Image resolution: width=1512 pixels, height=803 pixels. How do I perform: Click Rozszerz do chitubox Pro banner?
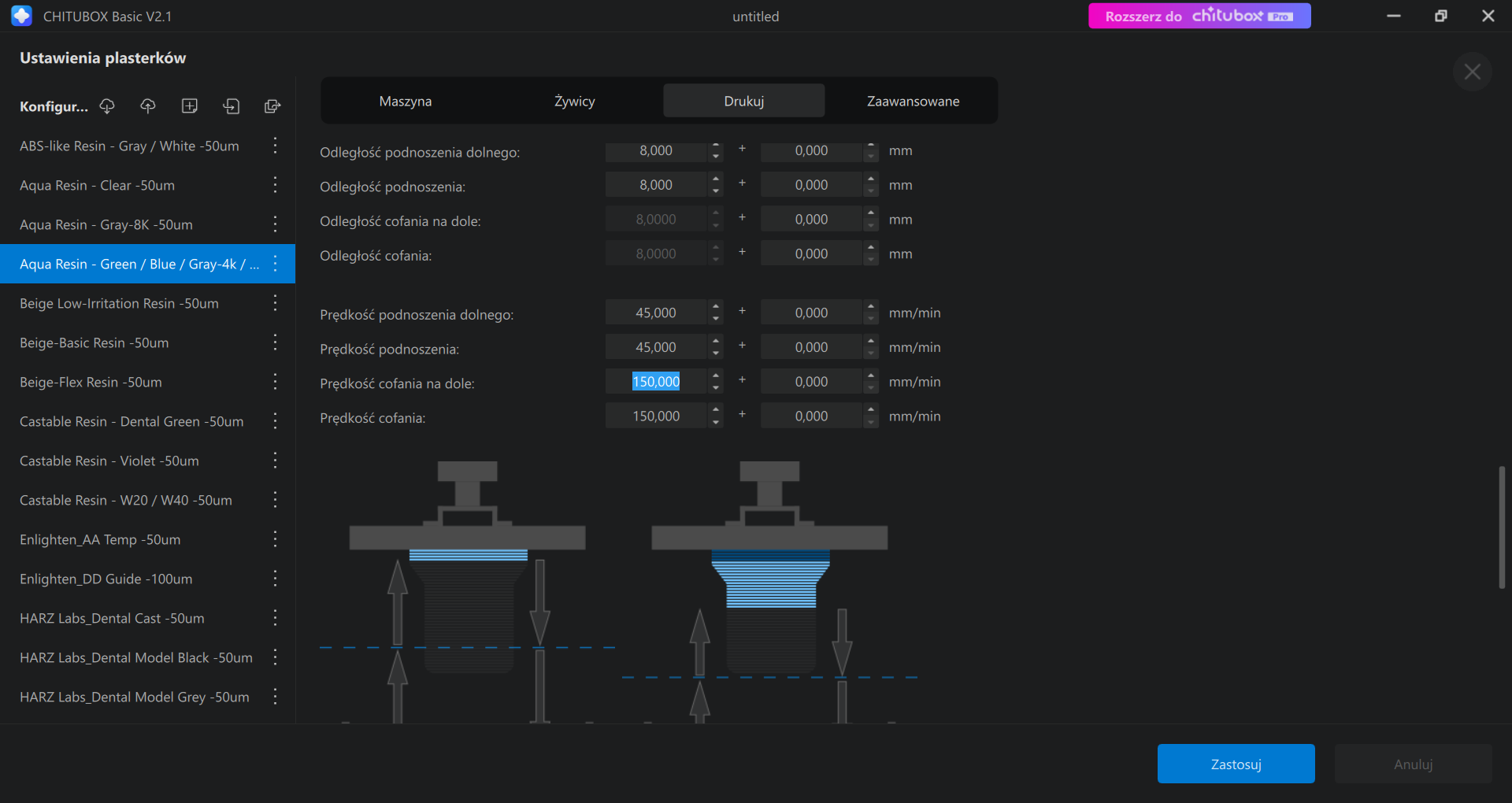(1199, 16)
